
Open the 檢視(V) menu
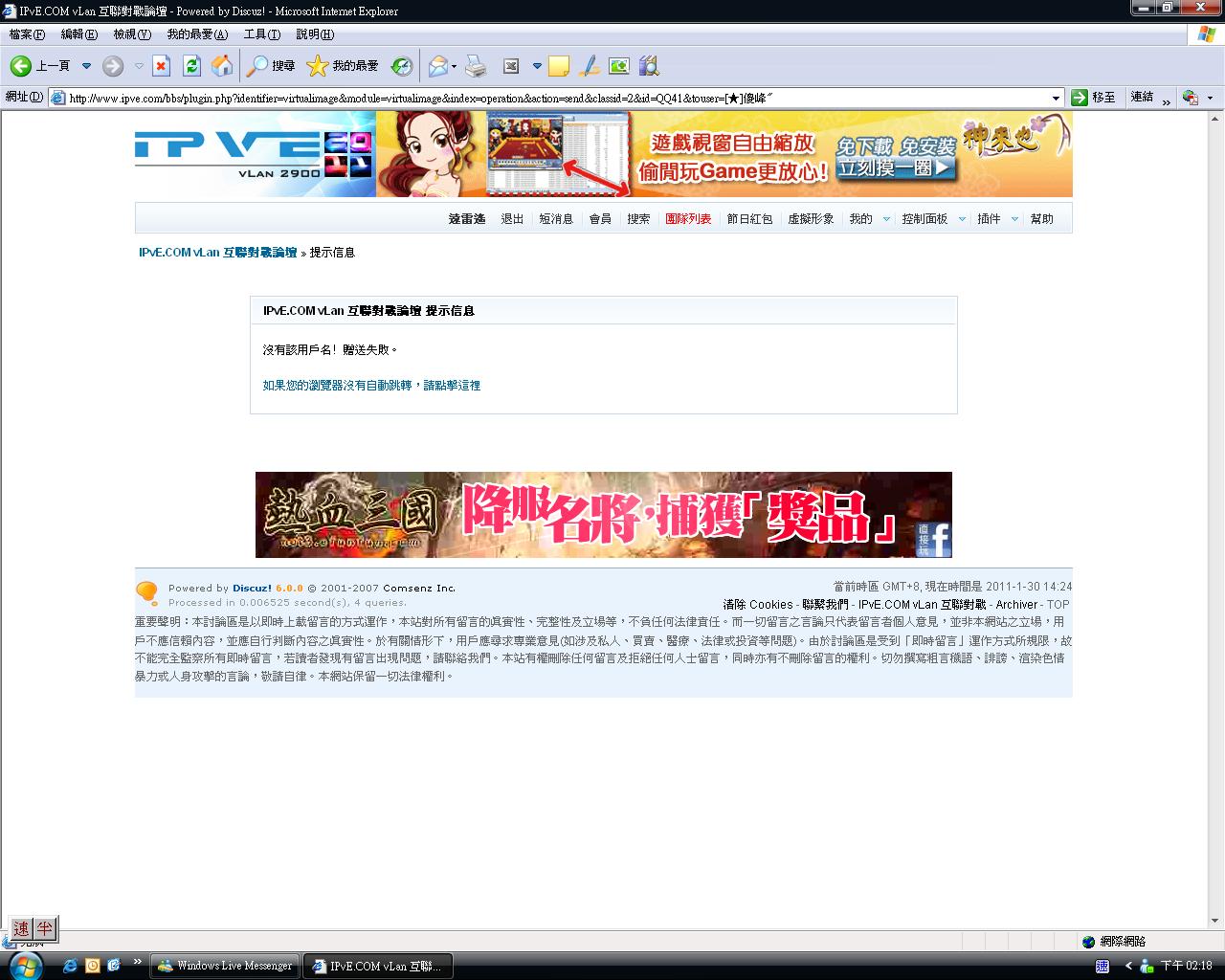[x=132, y=34]
